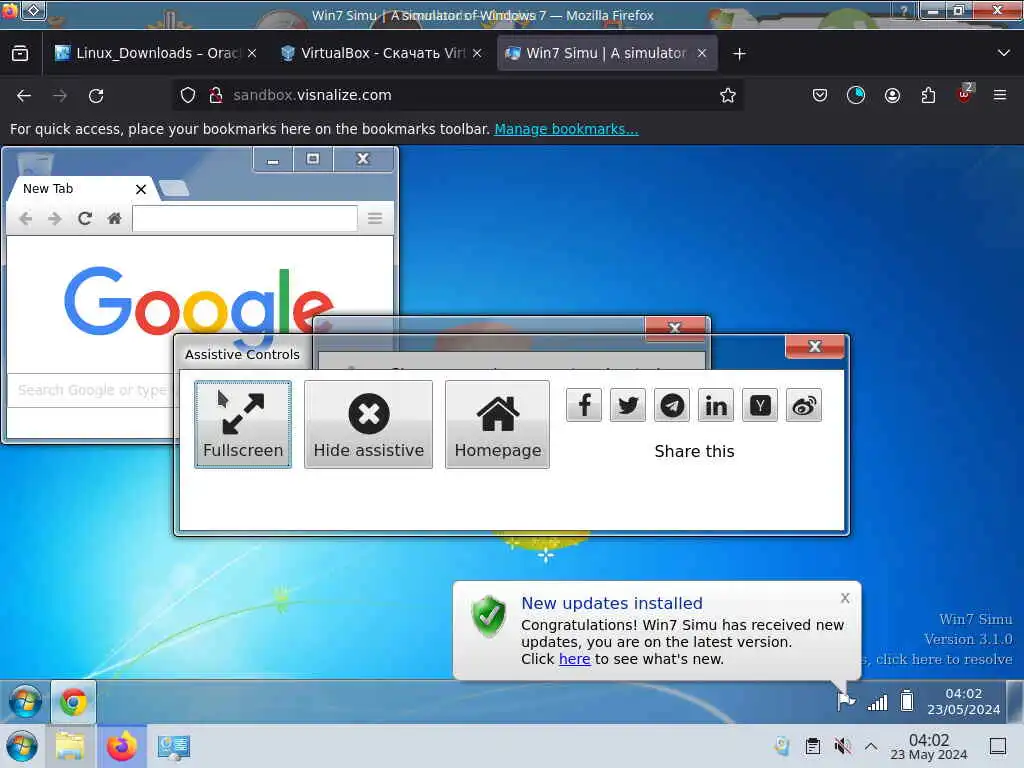Screen dimensions: 1024x768
Task: Close the VirtualBox Firefox tab
Action: click(x=477, y=53)
